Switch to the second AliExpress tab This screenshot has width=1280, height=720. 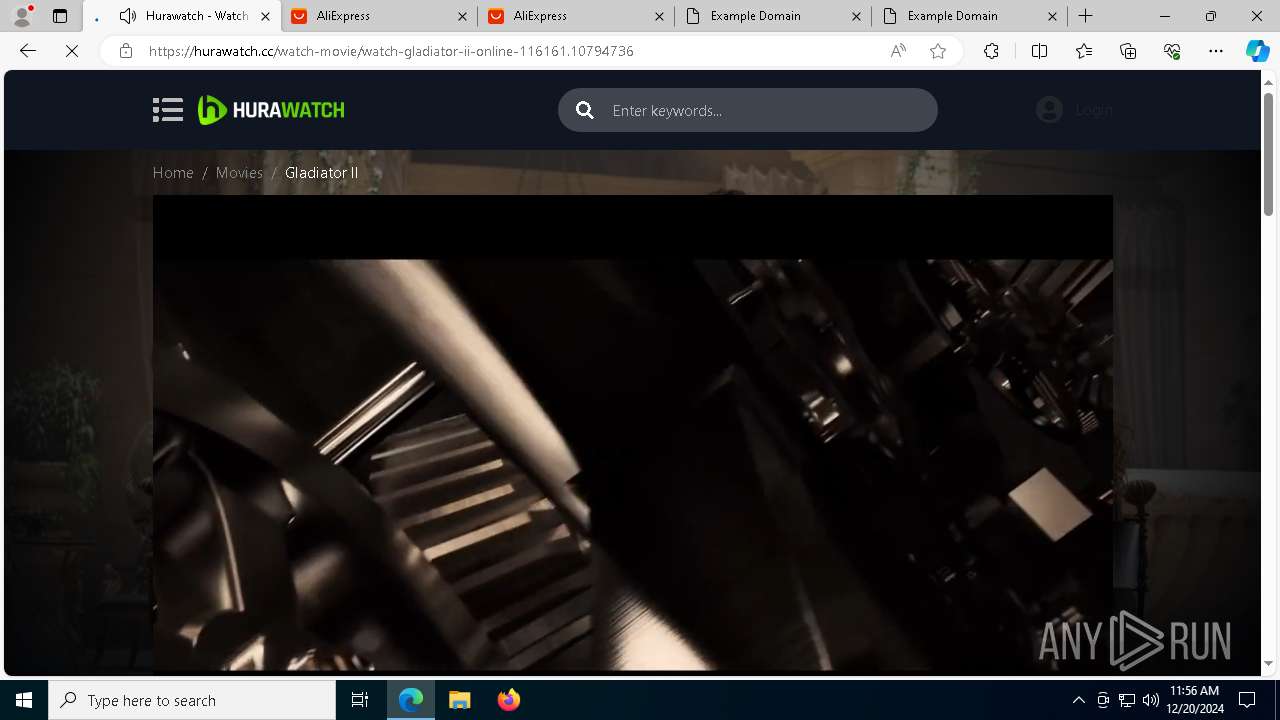(577, 16)
